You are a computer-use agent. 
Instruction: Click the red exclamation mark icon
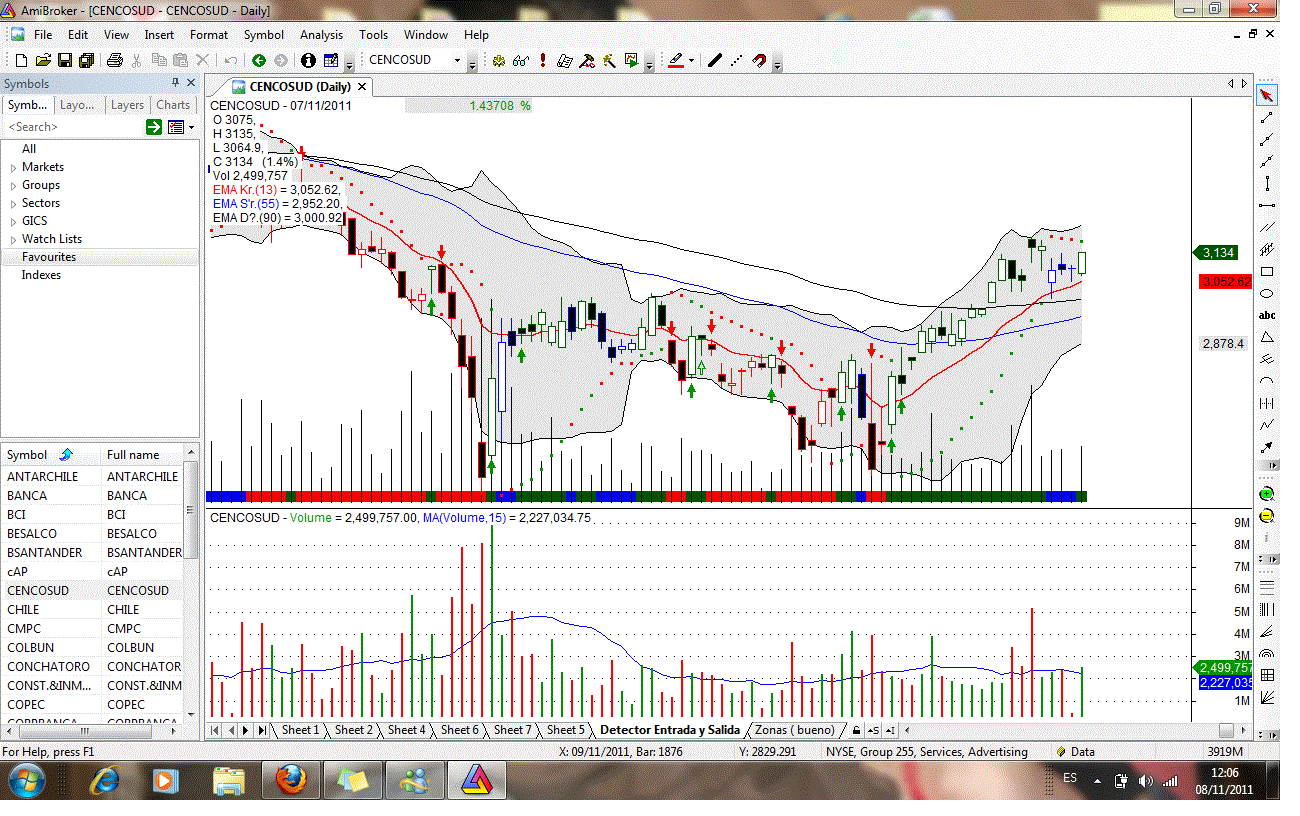coord(542,61)
